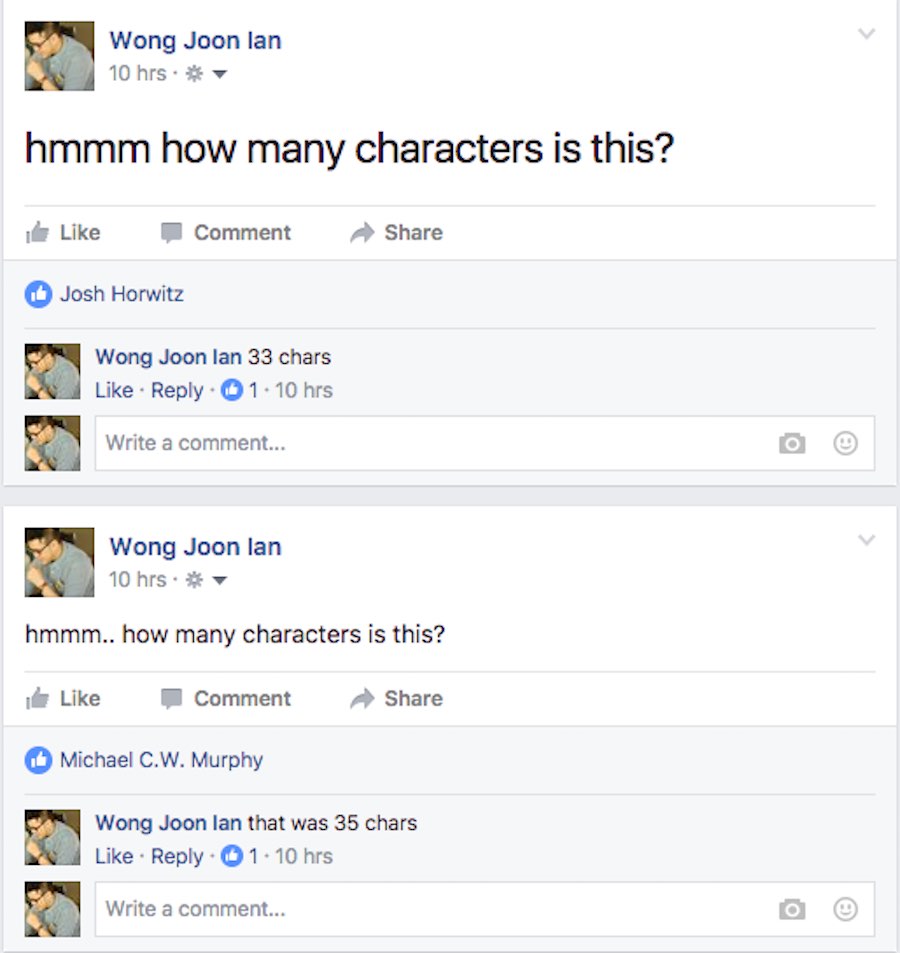
Task: Like the "33 chars" comment
Action: coord(113,390)
